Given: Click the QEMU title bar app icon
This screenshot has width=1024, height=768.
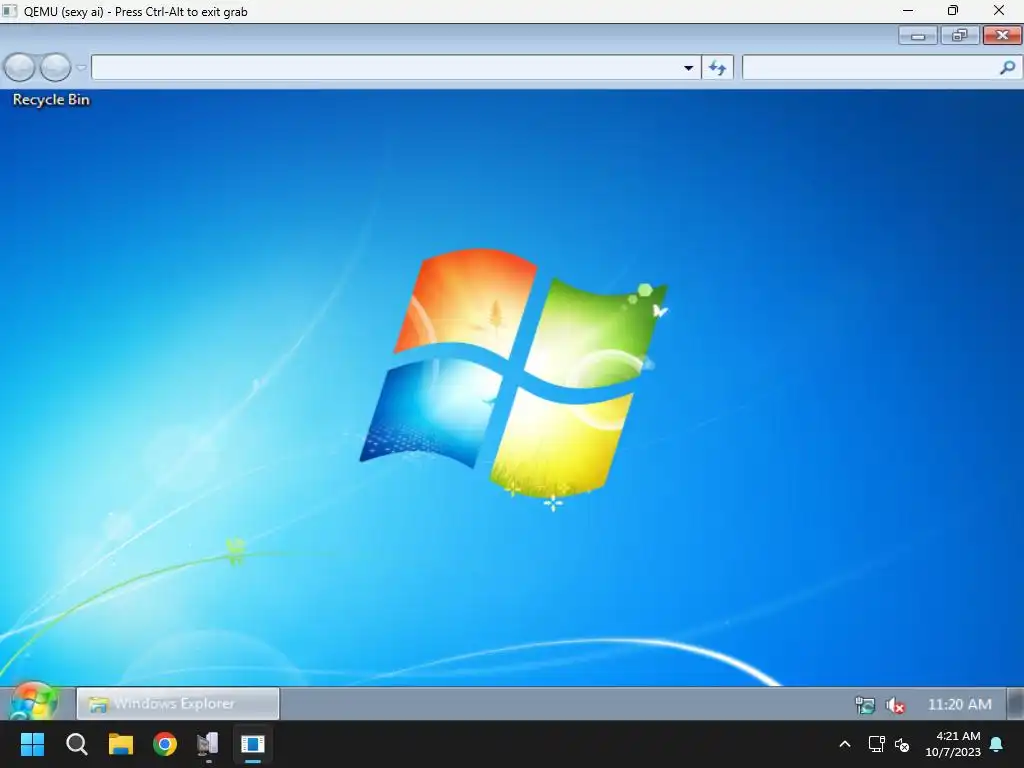Looking at the screenshot, I should coord(9,11).
